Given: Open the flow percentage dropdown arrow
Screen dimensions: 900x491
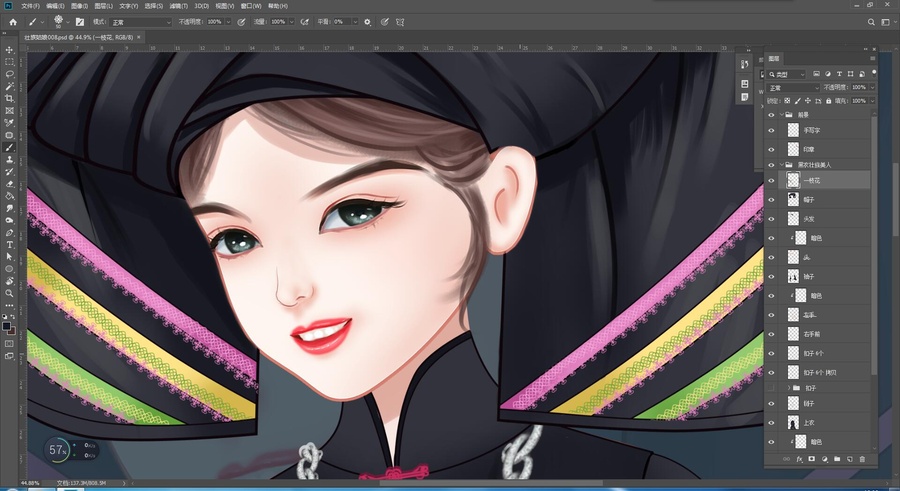Looking at the screenshot, I should coord(292,22).
